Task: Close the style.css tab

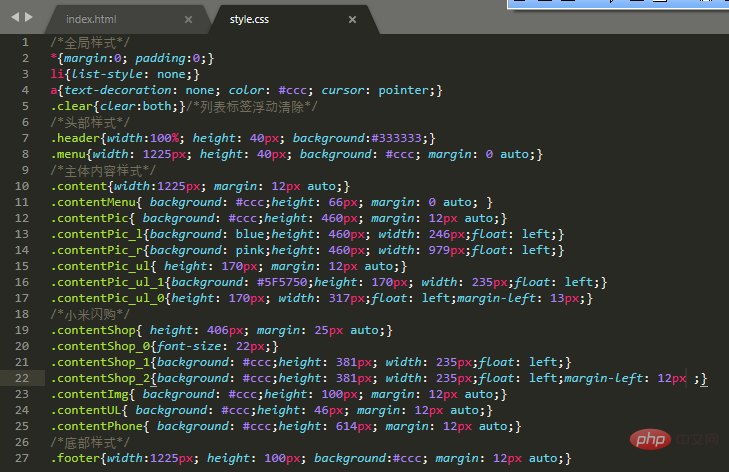Action: [x=352, y=20]
